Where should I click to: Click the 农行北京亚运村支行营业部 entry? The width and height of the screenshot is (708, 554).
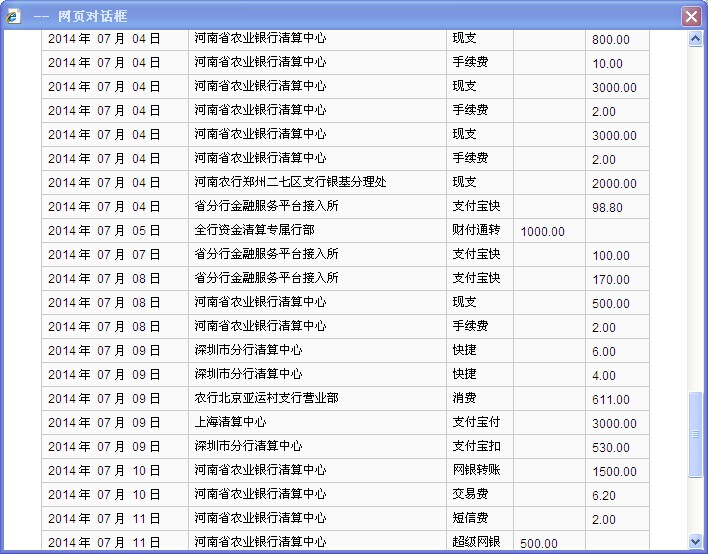[x=266, y=398]
